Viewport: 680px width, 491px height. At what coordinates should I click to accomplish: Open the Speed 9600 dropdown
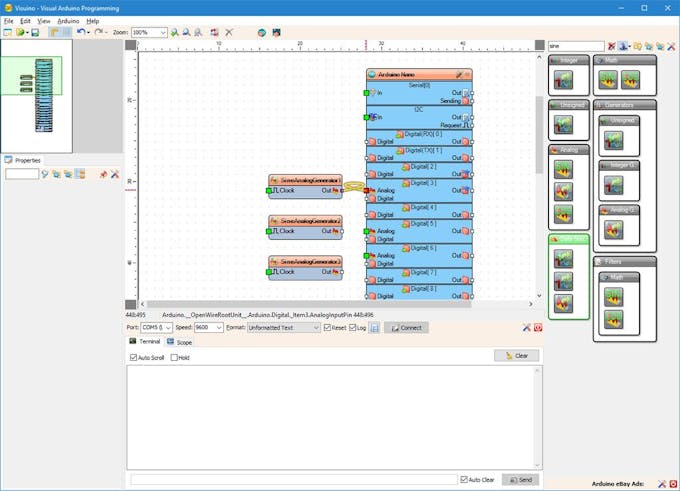209,327
